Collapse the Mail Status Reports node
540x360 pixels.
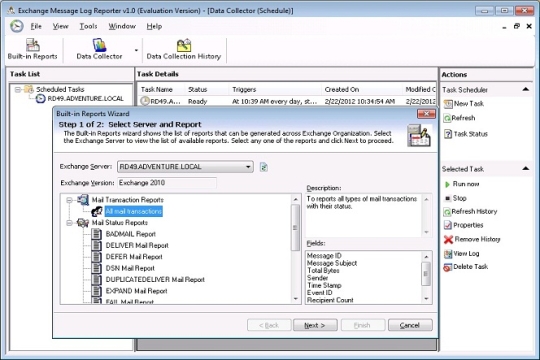pyautogui.click(x=69, y=223)
